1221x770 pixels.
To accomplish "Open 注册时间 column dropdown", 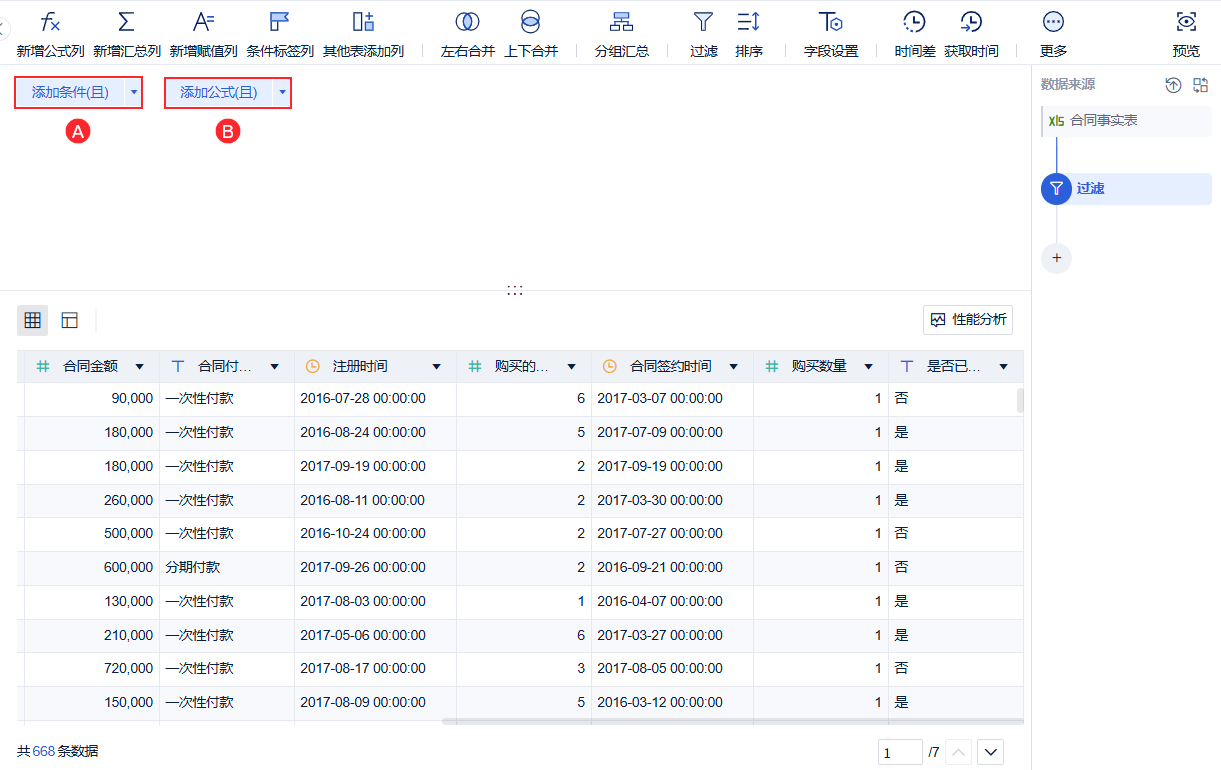I will (437, 367).
